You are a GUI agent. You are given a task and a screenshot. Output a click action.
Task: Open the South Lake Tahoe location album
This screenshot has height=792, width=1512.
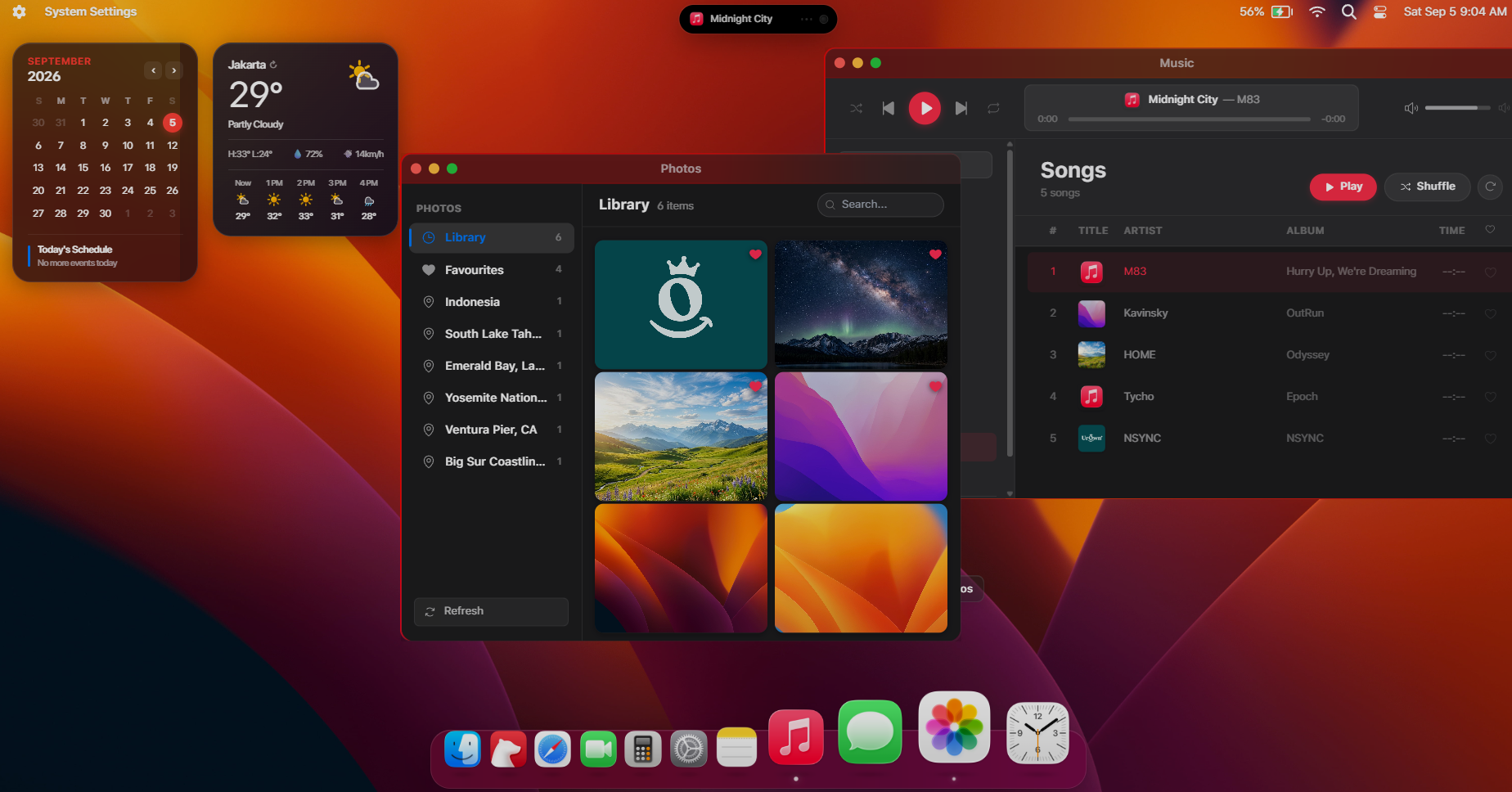click(x=492, y=334)
